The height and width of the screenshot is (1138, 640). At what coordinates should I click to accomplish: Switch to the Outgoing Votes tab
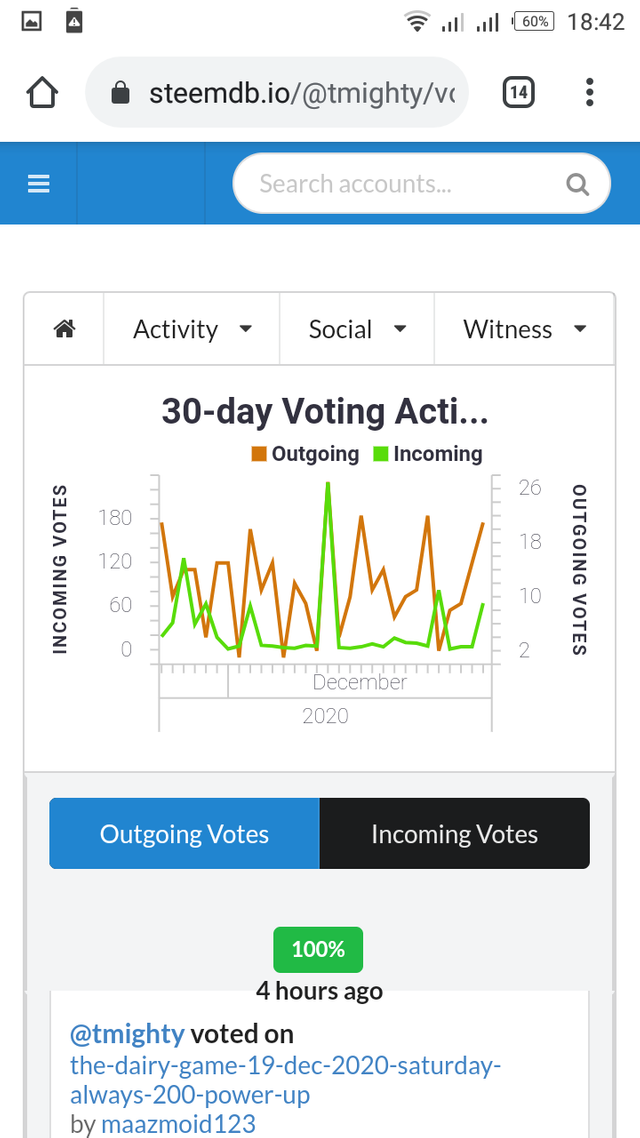coord(184,834)
